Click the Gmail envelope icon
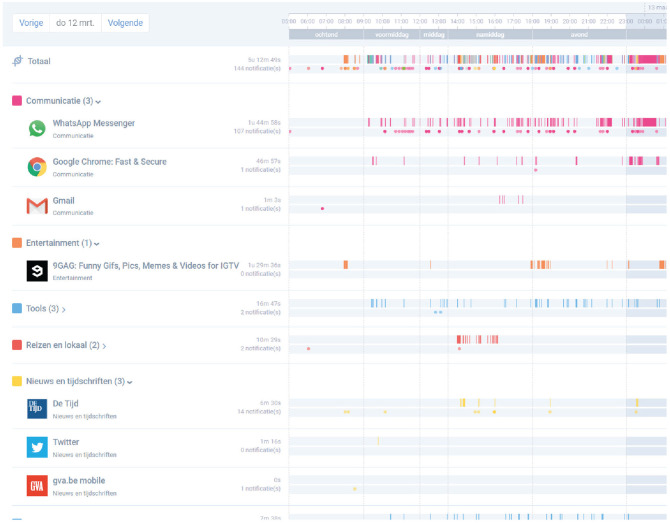The height and width of the screenshot is (523, 670). (x=37, y=206)
